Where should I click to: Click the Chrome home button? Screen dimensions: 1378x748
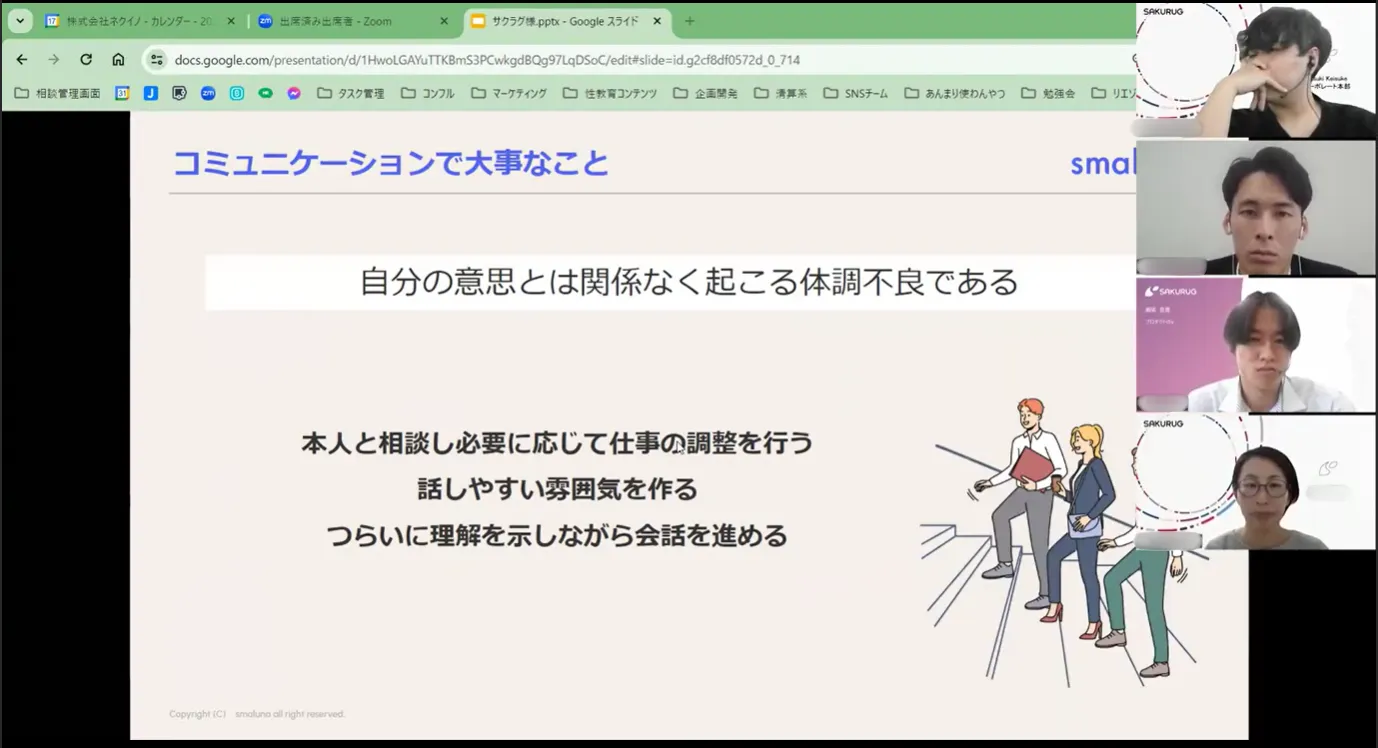coord(118,60)
